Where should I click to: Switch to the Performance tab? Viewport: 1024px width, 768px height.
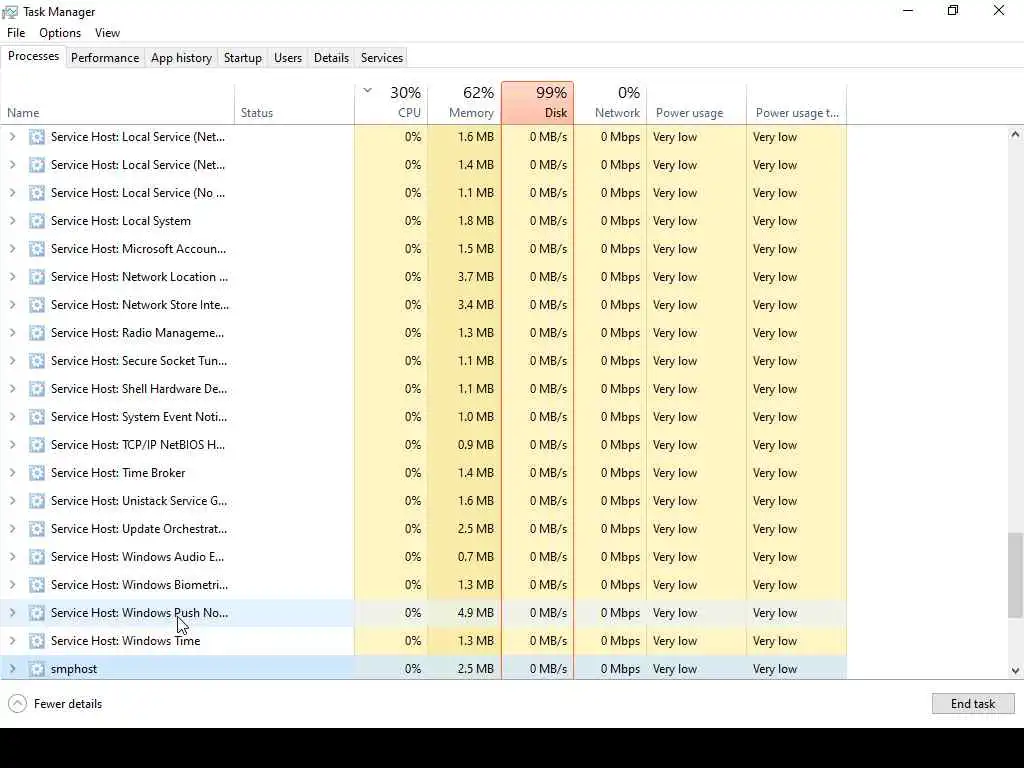click(x=105, y=57)
